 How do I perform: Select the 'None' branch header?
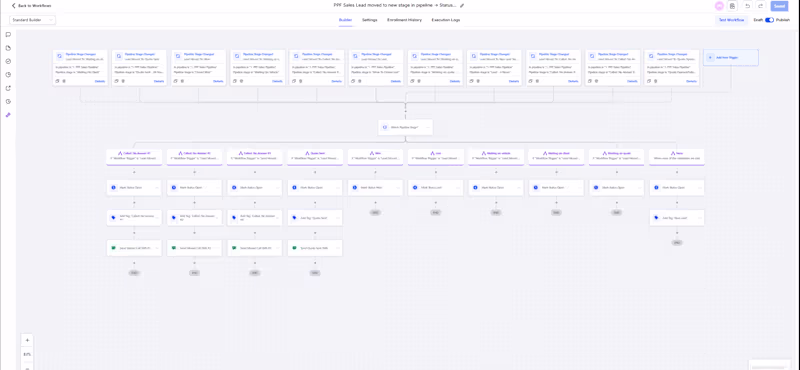(677, 157)
